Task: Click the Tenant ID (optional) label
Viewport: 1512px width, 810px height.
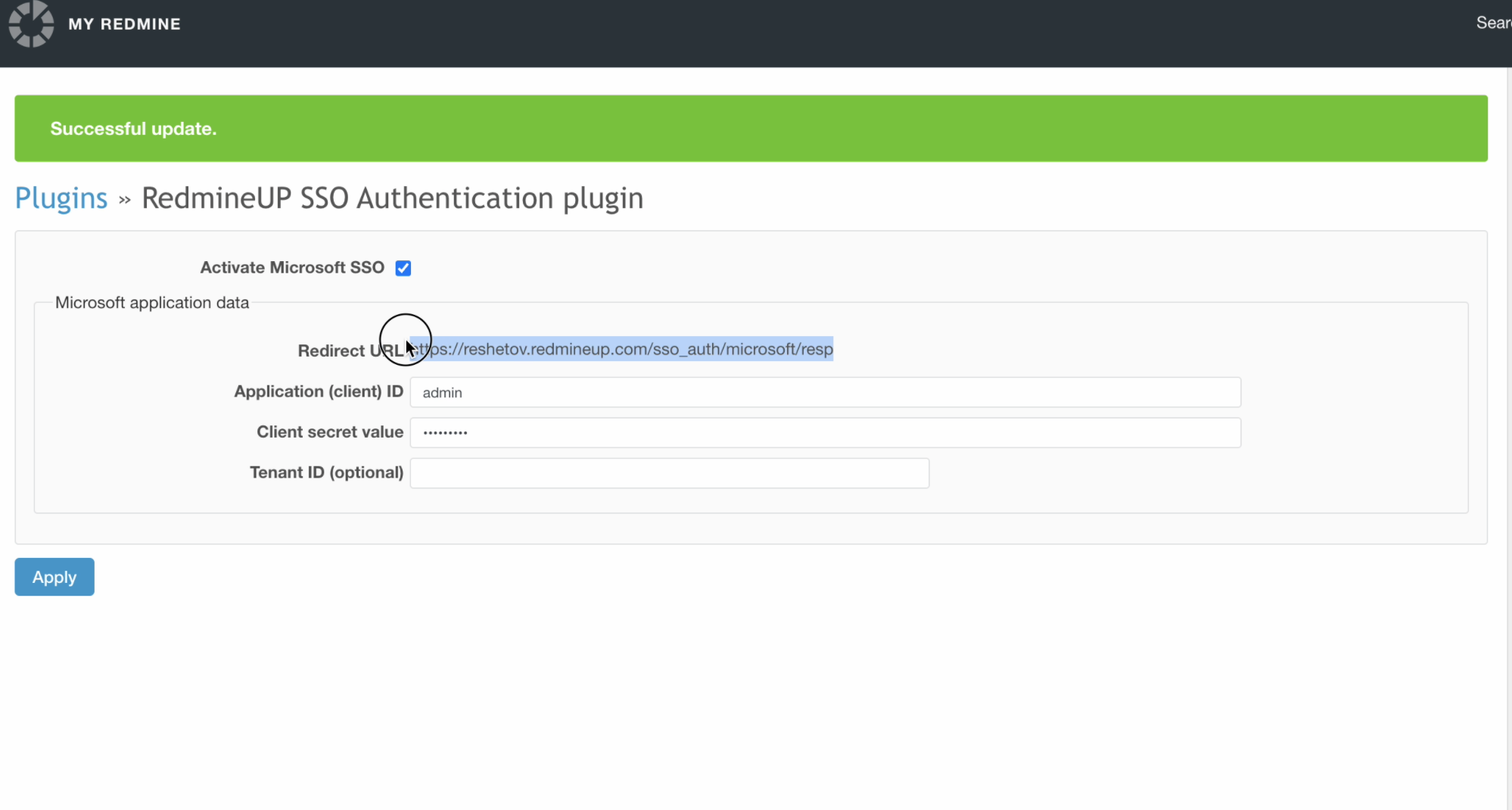Action: tap(326, 472)
